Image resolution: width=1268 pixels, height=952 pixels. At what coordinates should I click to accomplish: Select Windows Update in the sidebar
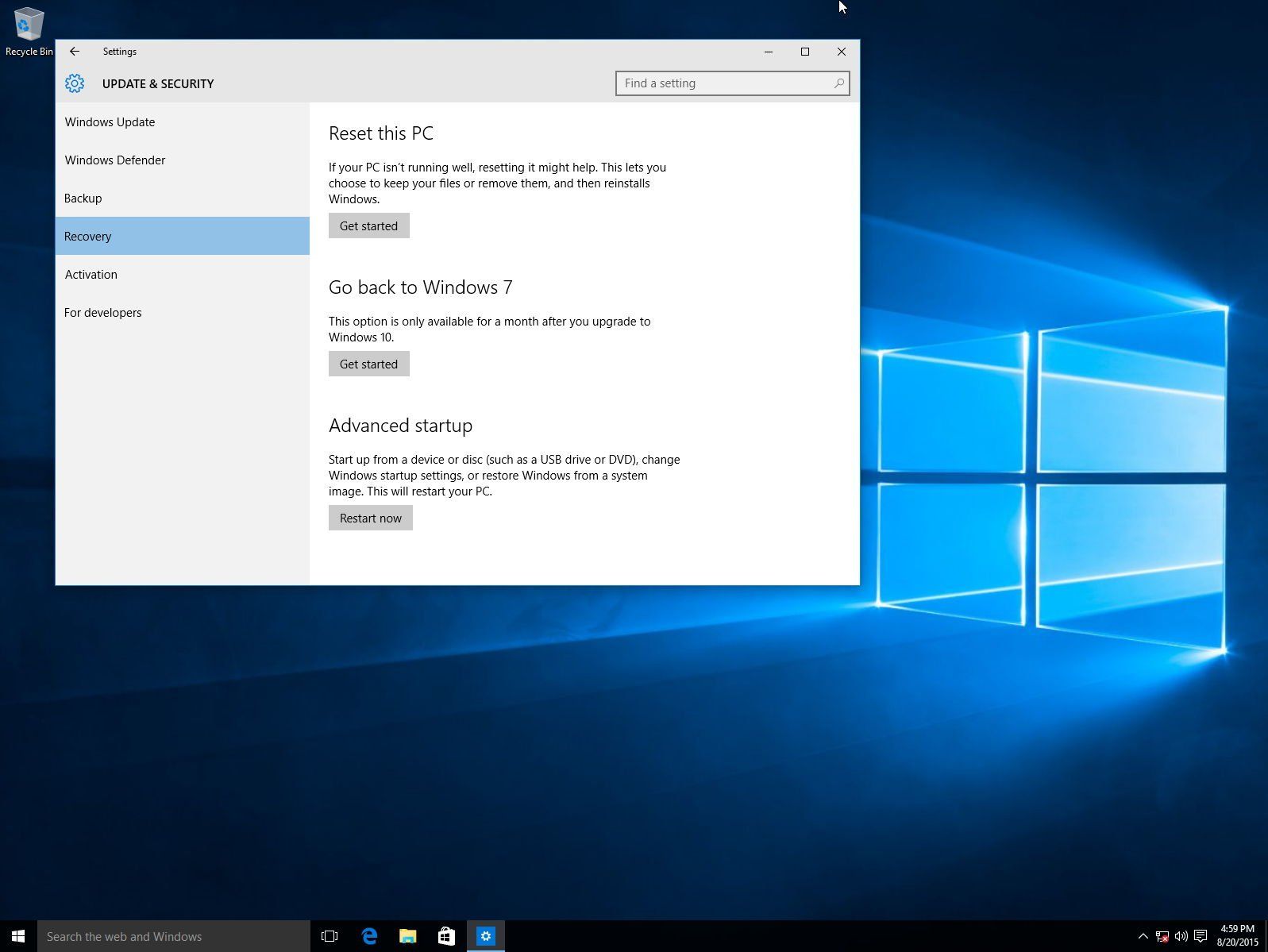coord(110,122)
